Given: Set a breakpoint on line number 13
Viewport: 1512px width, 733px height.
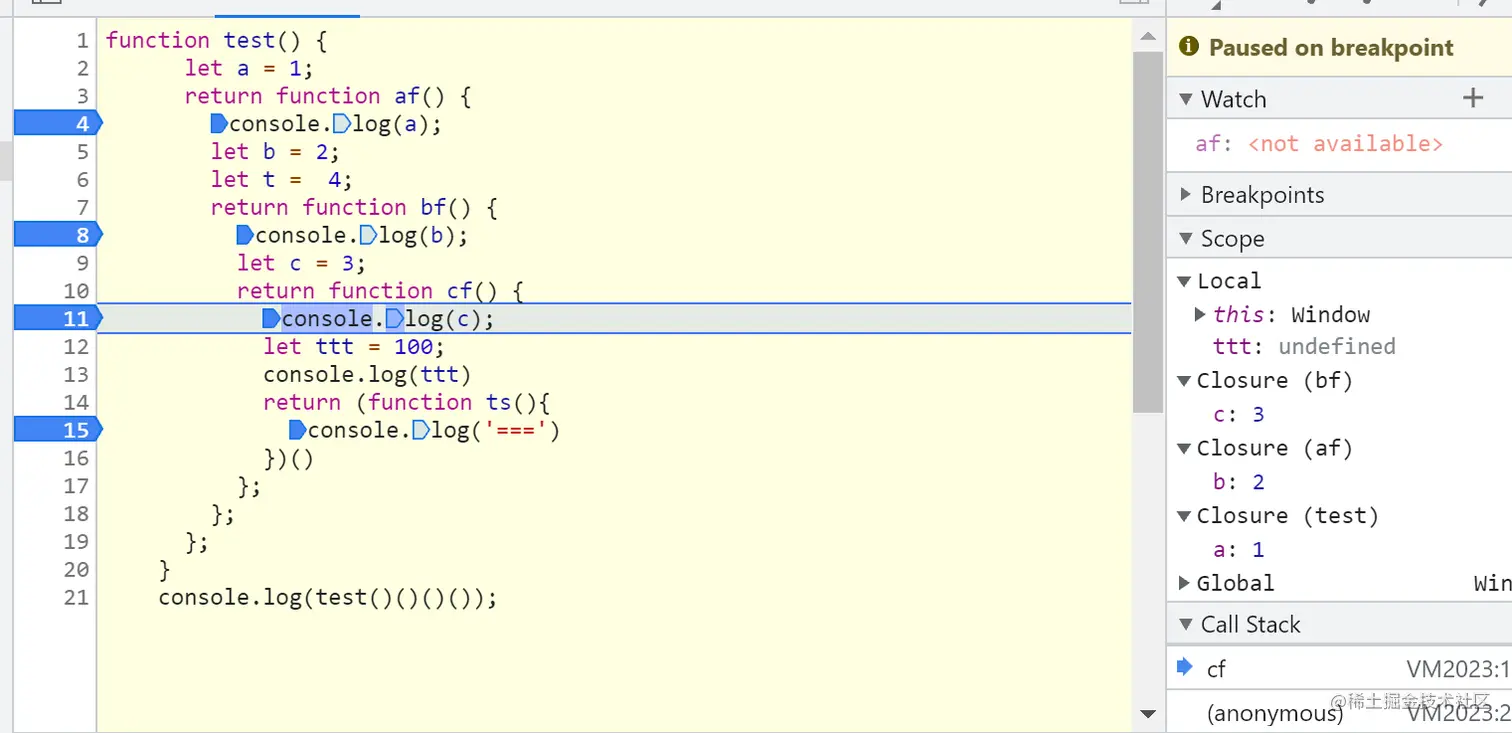Looking at the screenshot, I should tap(76, 375).
